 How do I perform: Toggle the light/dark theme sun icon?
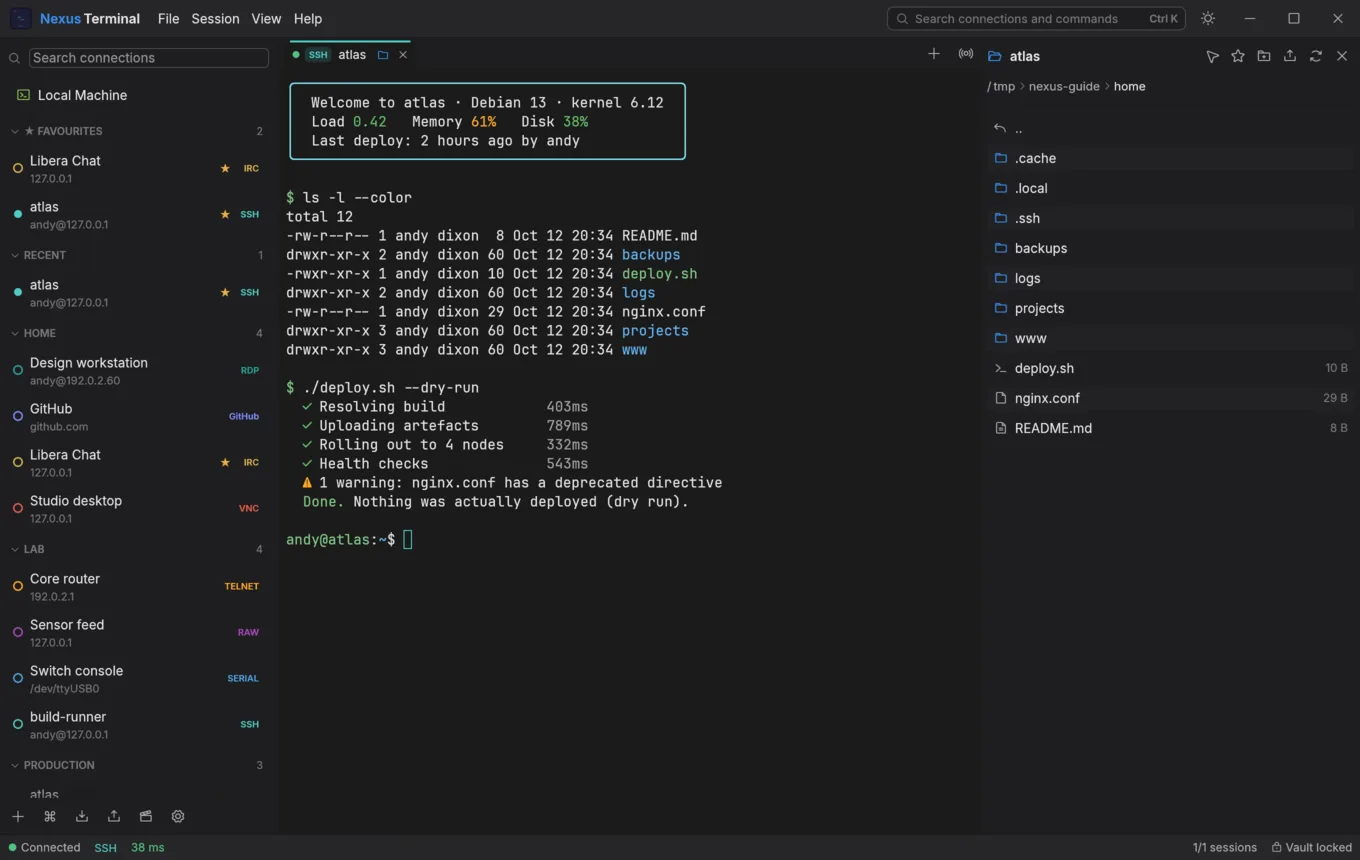tap(1208, 18)
